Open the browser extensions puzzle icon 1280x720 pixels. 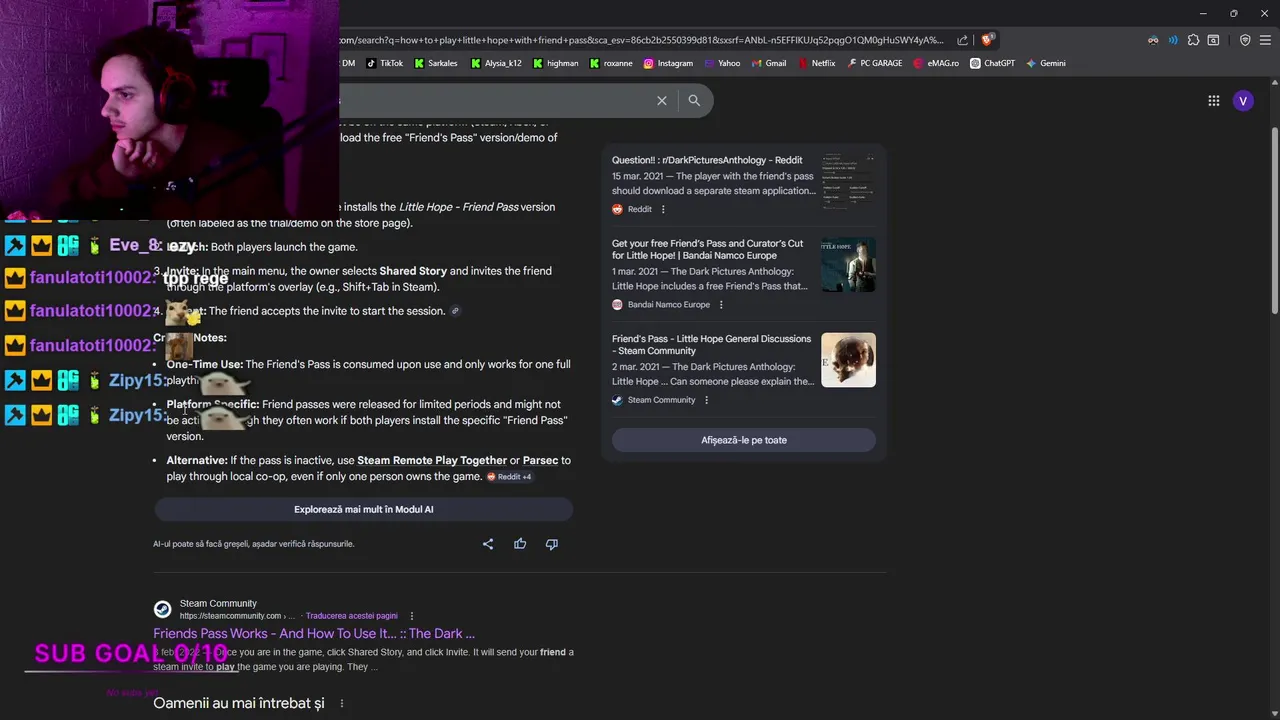(1193, 40)
